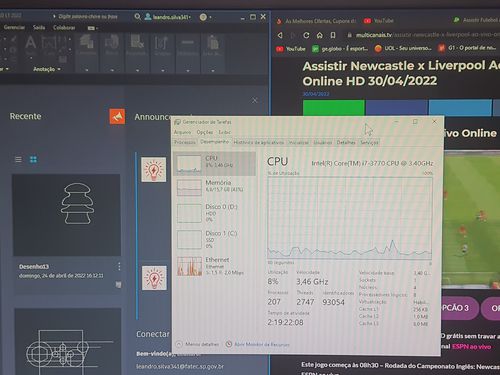Image resolution: width=500 pixels, height=375 pixels.
Task: Click the pin icon on Desenho13 card
Action: [118, 284]
